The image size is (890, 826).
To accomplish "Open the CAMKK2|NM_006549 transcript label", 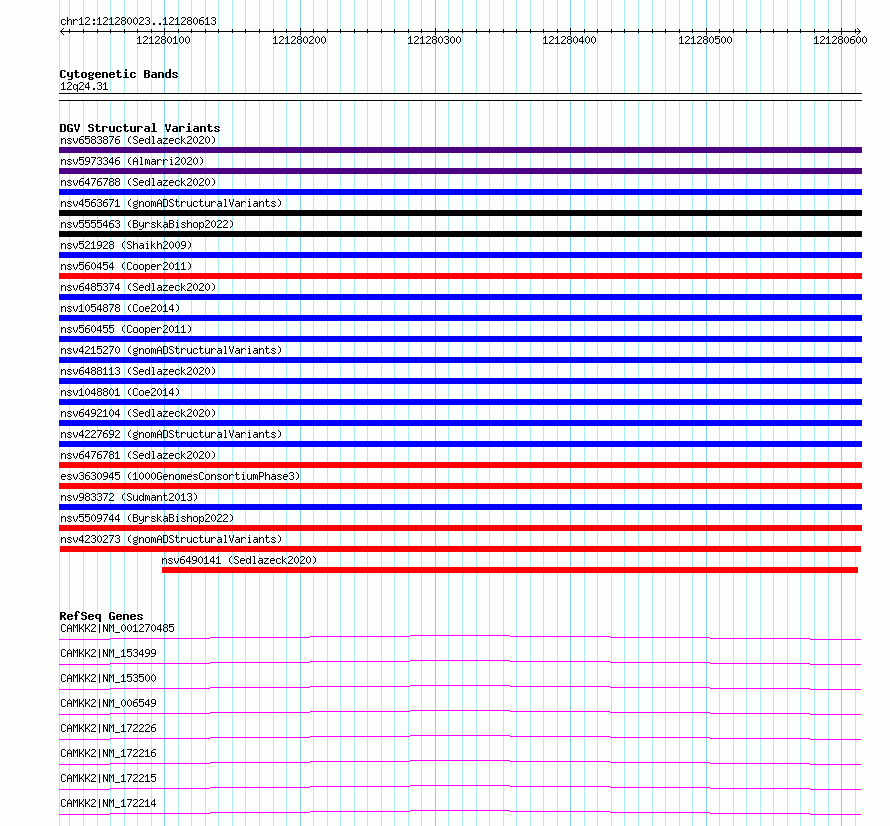I will (x=108, y=703).
